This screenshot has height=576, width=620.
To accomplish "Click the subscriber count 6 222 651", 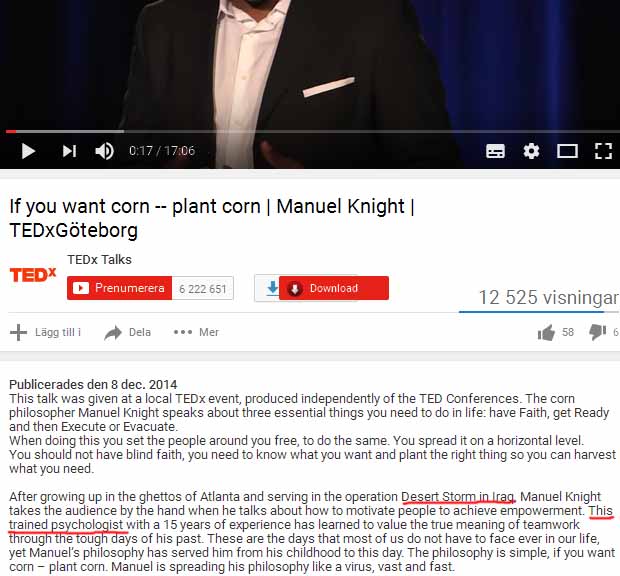I will [202, 288].
